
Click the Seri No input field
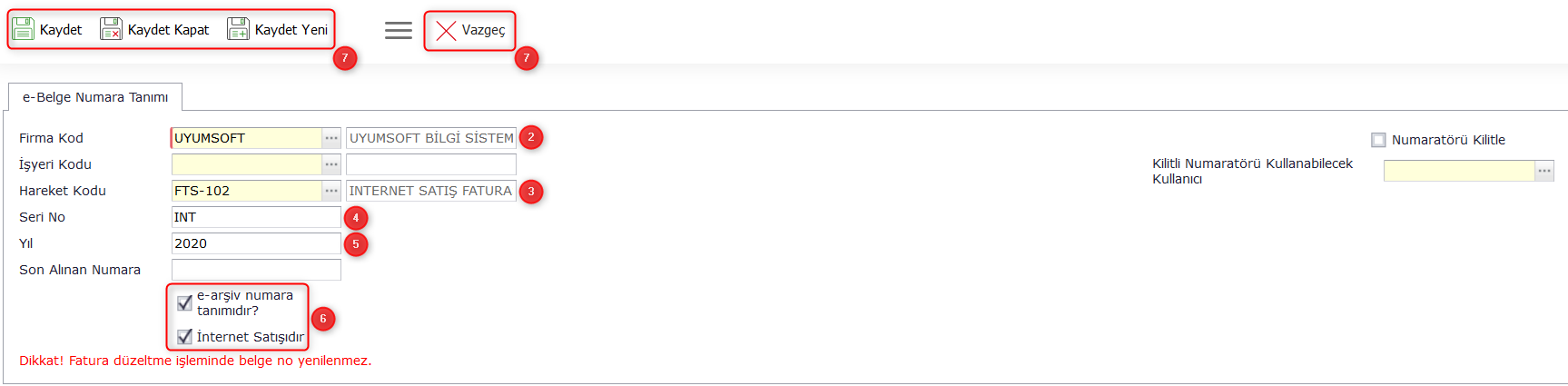point(256,217)
